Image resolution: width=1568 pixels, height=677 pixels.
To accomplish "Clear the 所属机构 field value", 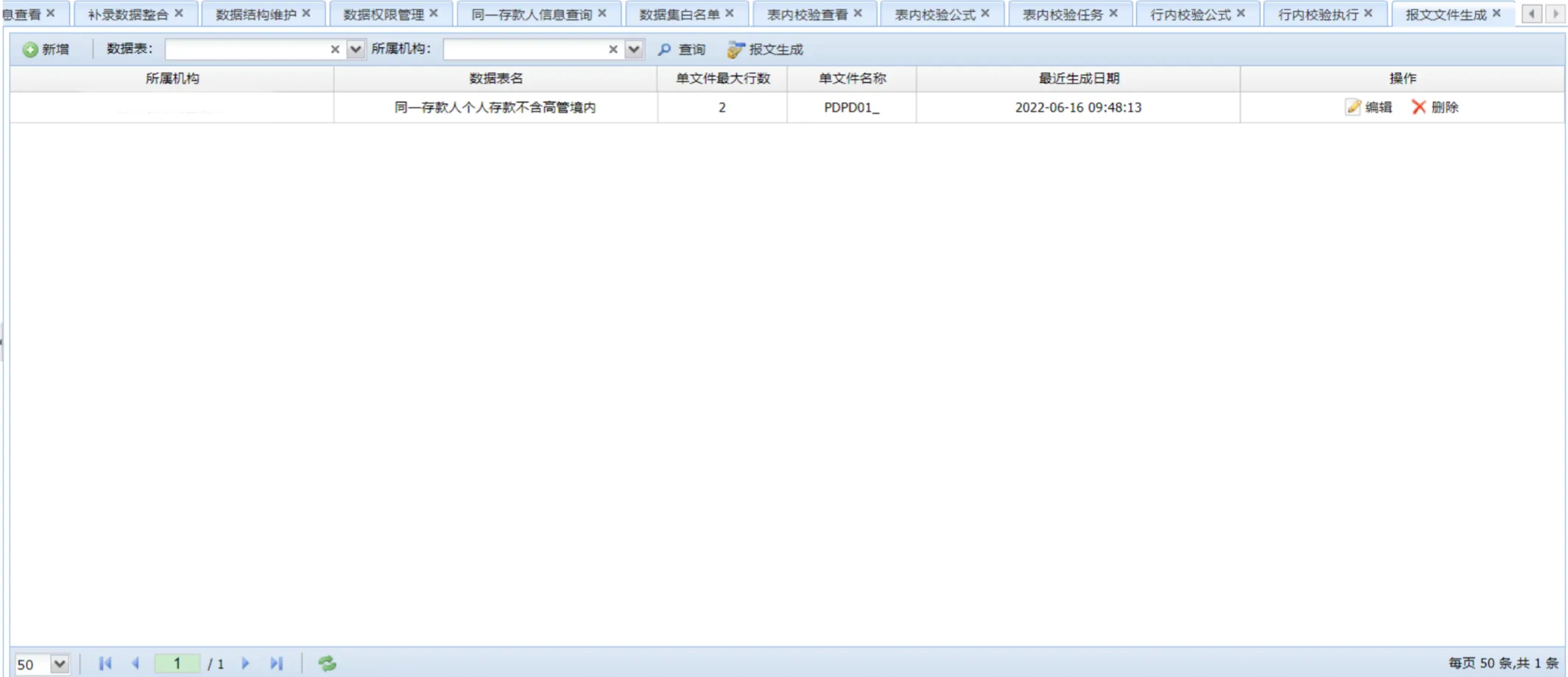I will pos(613,49).
